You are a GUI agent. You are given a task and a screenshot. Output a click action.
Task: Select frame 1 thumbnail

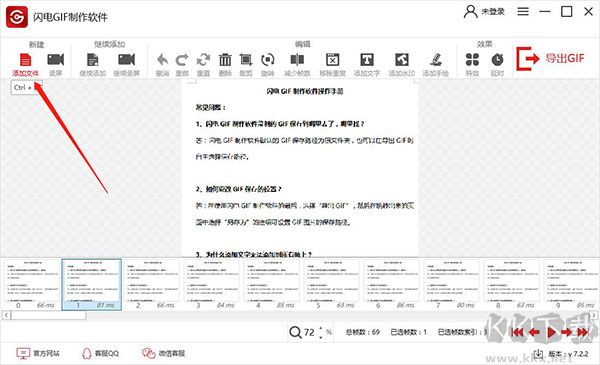pos(91,285)
